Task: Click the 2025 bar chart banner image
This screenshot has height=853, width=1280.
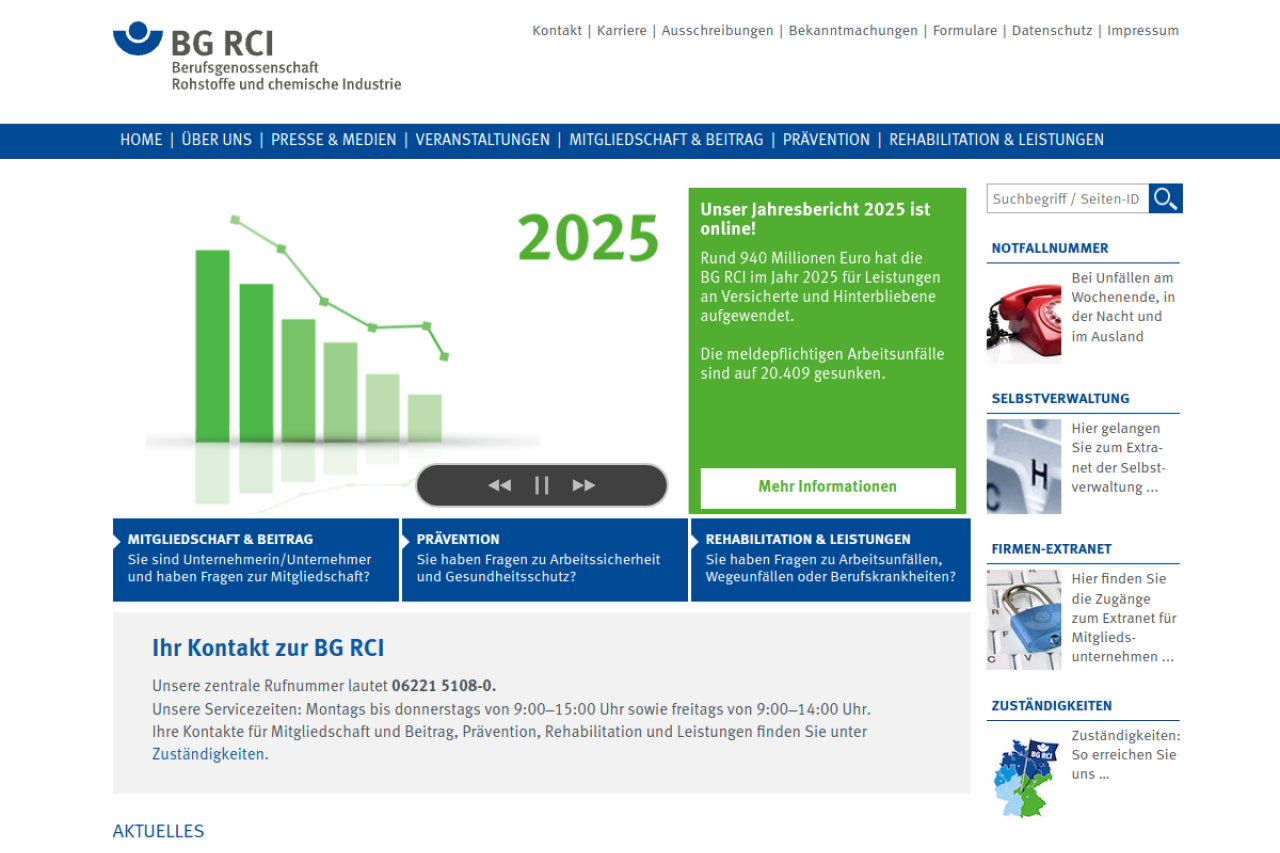Action: (400, 350)
